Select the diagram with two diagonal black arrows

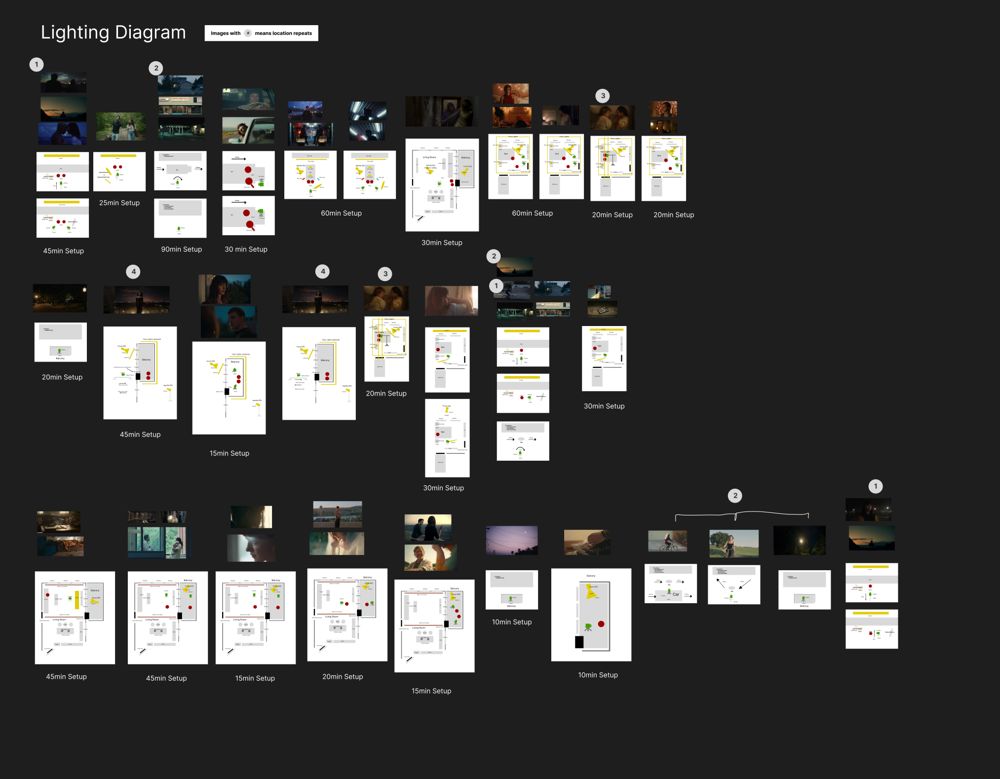[x=734, y=585]
